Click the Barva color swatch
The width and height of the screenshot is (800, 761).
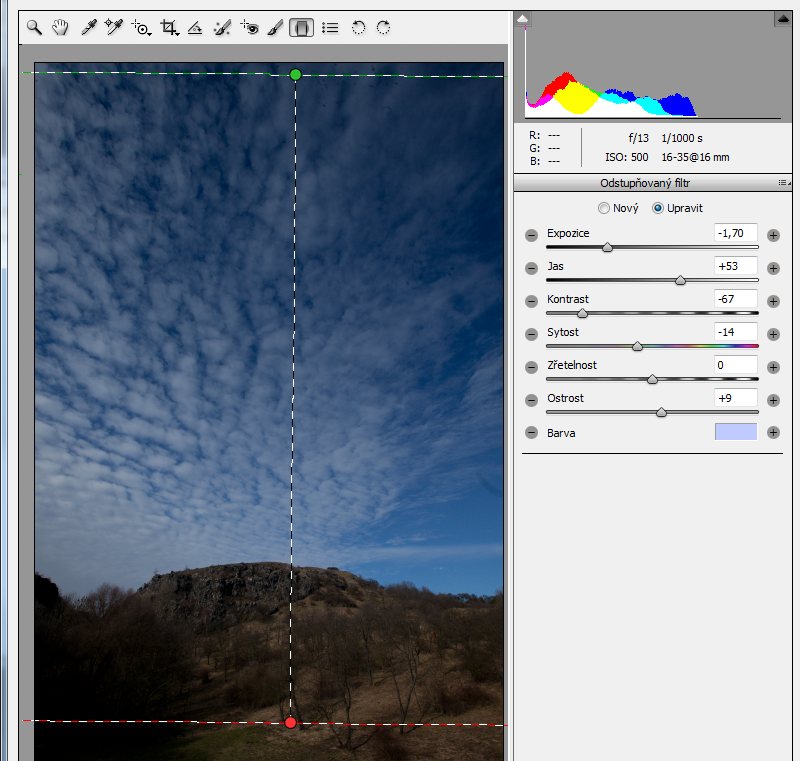pyautogui.click(x=735, y=432)
